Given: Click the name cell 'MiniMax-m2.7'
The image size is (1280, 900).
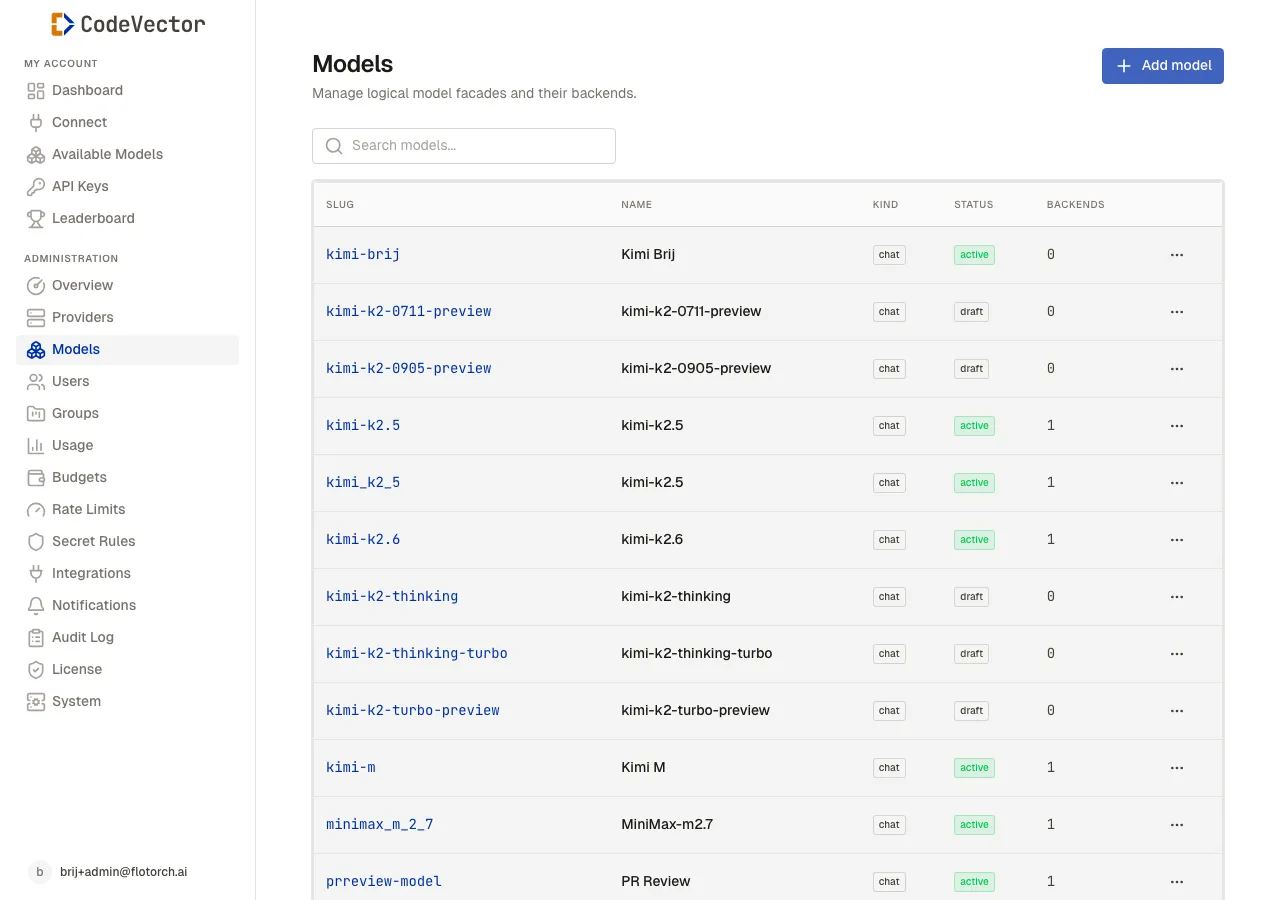Looking at the screenshot, I should click(x=667, y=825).
